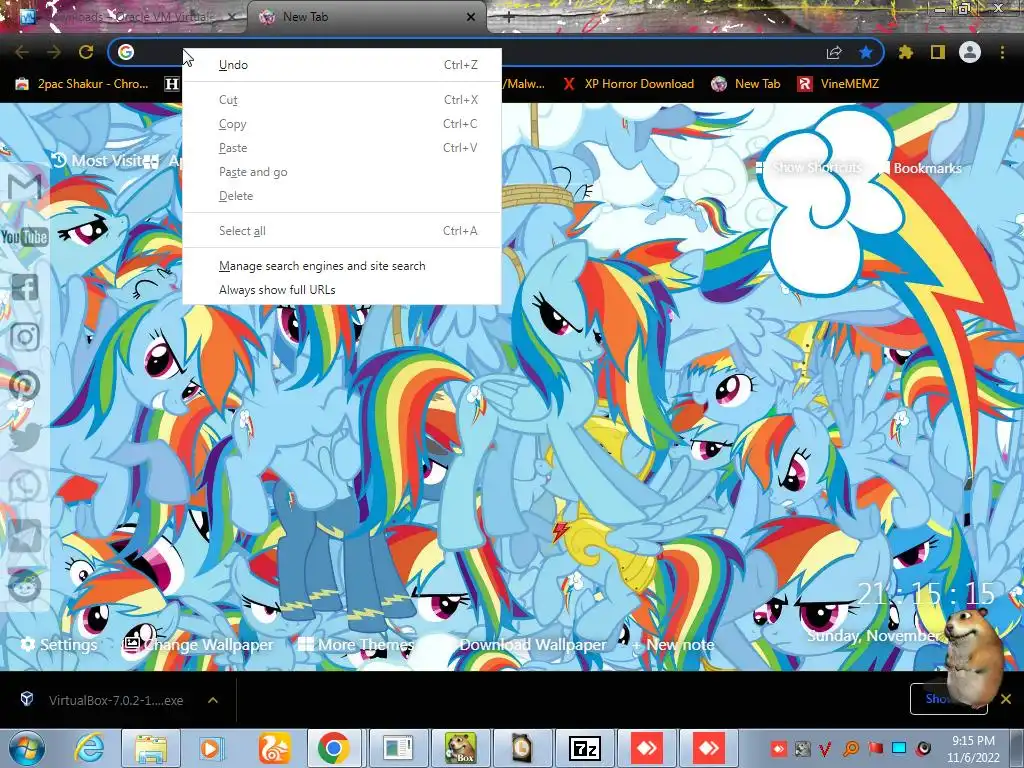Close the downloads bar

pyautogui.click(x=1006, y=699)
